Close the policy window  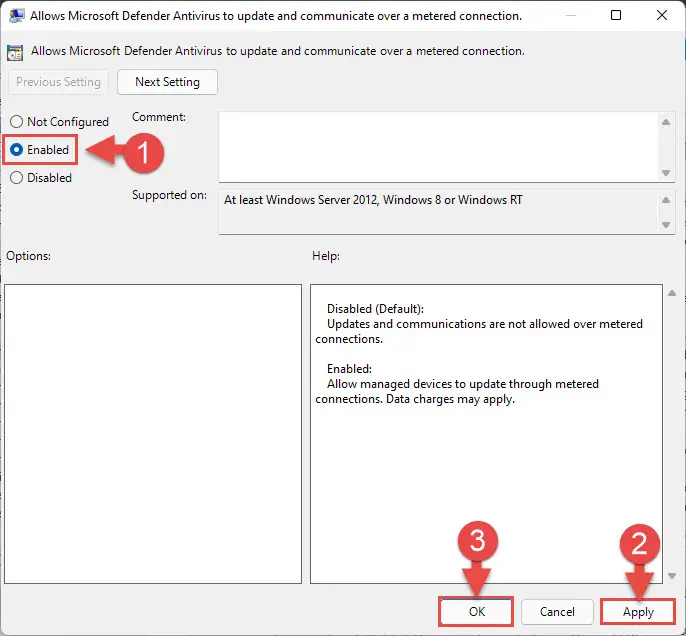pyautogui.click(x=662, y=15)
